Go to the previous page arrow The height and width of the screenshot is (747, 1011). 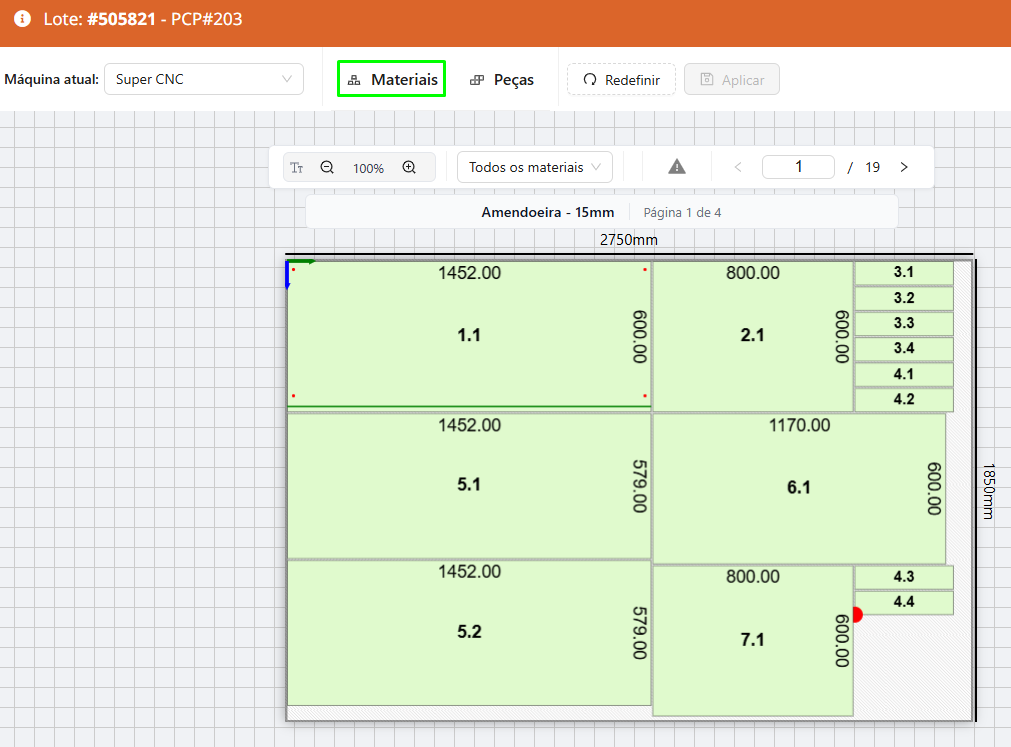(738, 168)
